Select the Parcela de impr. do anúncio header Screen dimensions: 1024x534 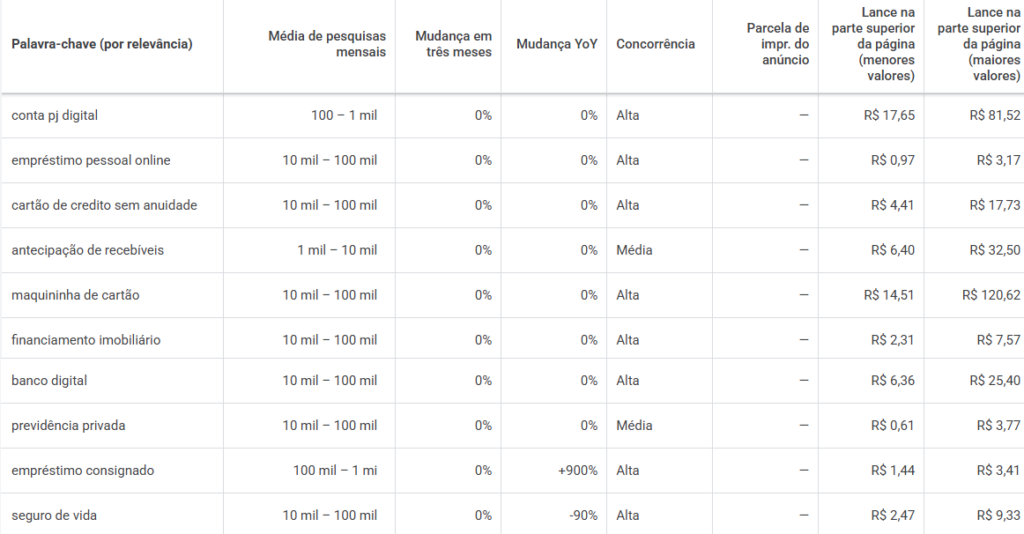[778, 44]
